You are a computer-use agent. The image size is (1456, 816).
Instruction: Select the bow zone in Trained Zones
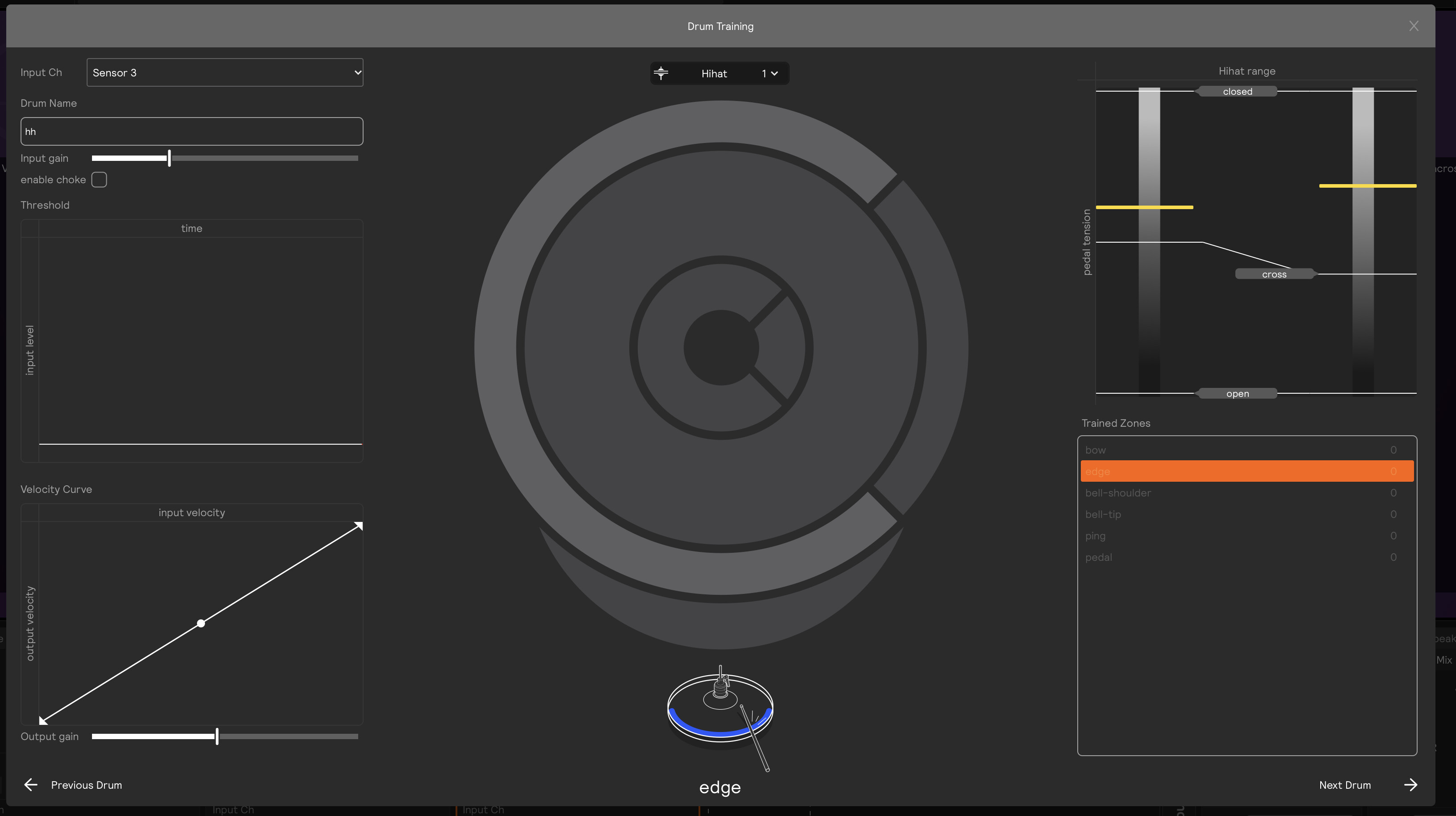pos(1246,450)
